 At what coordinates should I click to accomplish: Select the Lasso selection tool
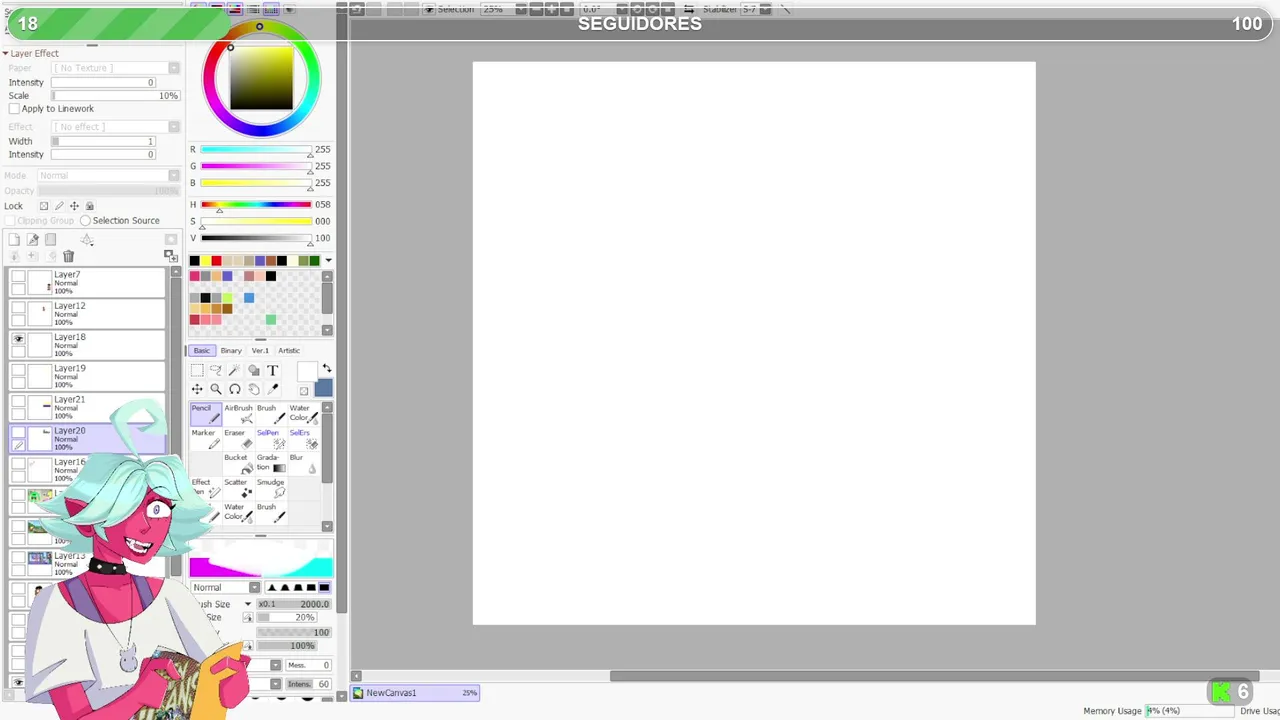pos(216,370)
